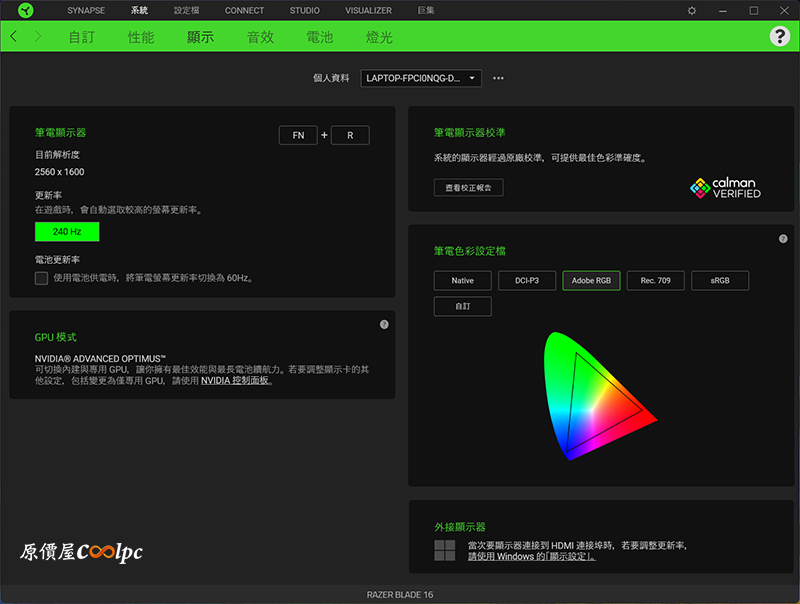Viewport: 800px width, 604px height.
Task: Switch to the 自訂 sub-tab
Action: click(82, 37)
